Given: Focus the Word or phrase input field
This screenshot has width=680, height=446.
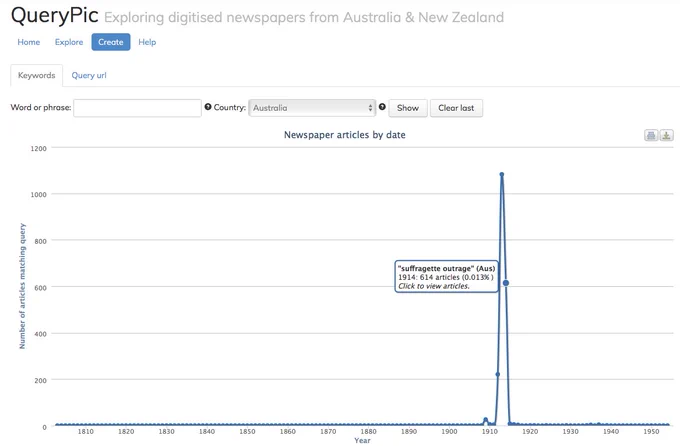Looking at the screenshot, I should tap(137, 108).
